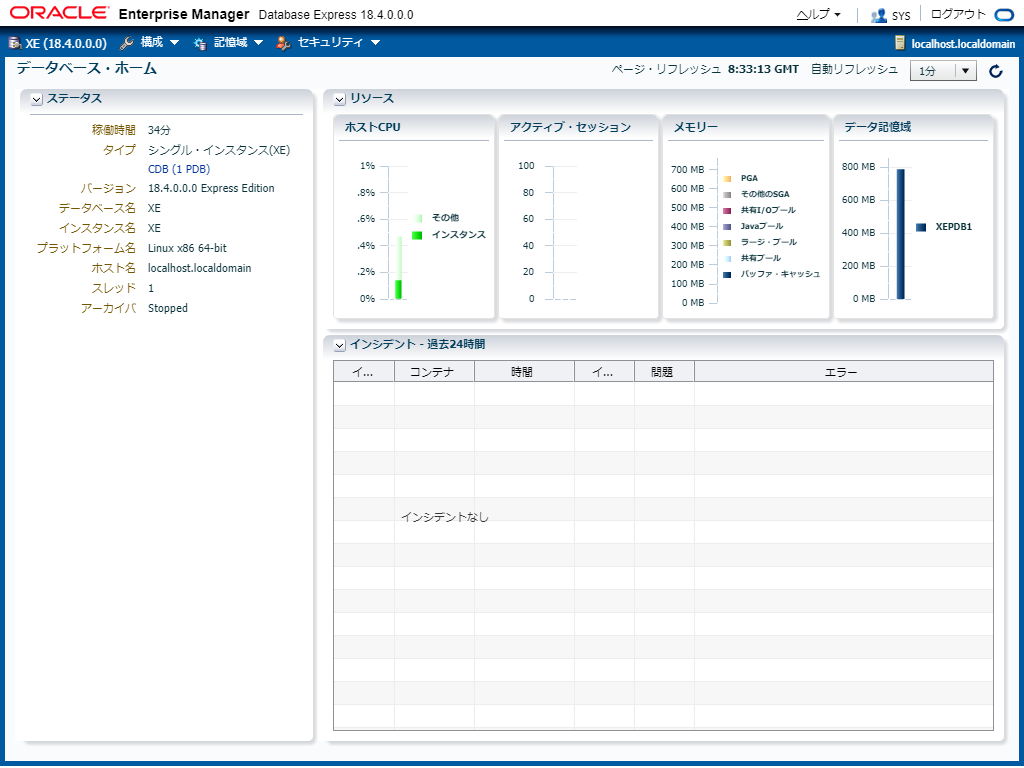The image size is (1024, 768).
Task: Open the 構成 menu
Action: pos(159,42)
